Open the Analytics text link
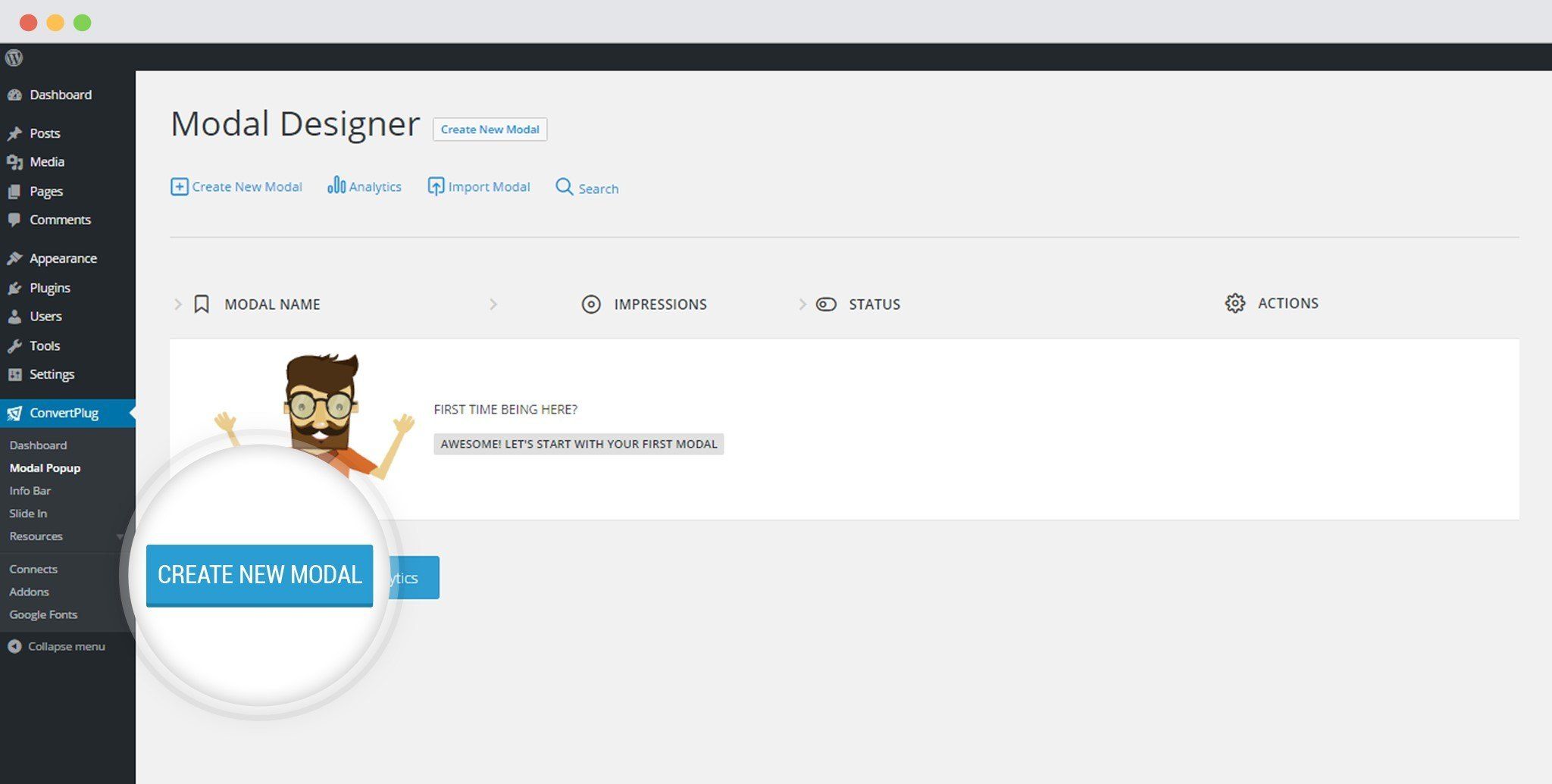 click(x=375, y=187)
